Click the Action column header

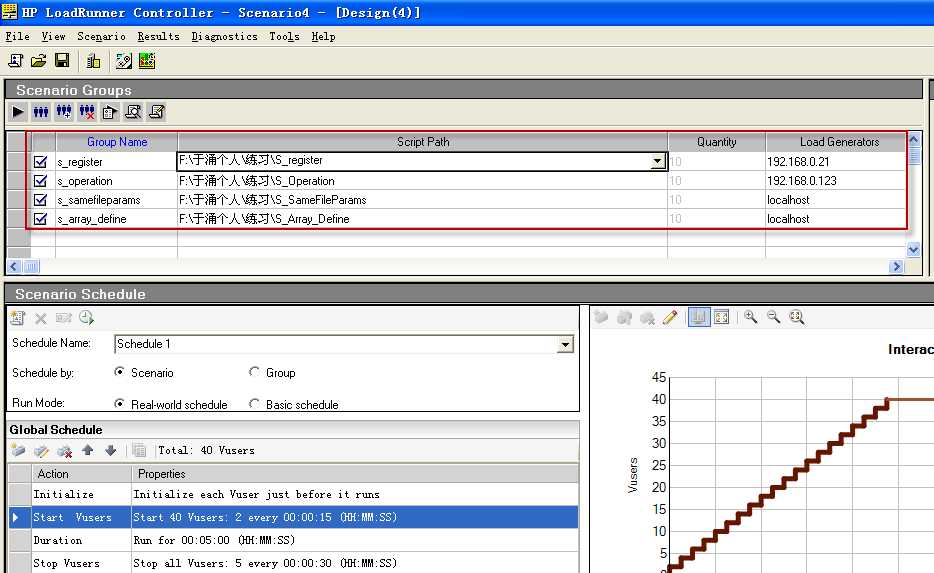click(81, 474)
